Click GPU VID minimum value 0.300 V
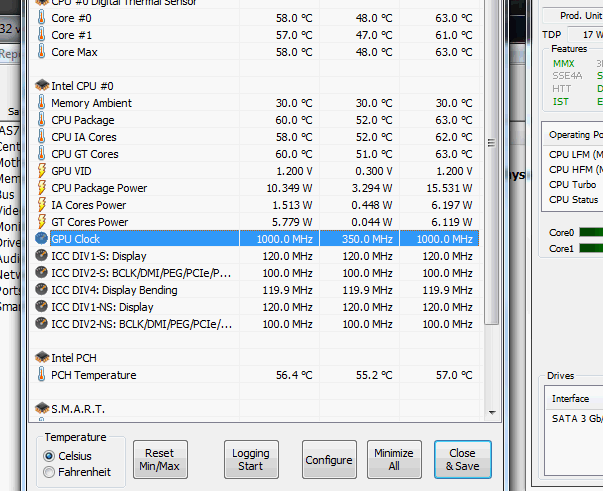603x491 pixels. click(373, 171)
